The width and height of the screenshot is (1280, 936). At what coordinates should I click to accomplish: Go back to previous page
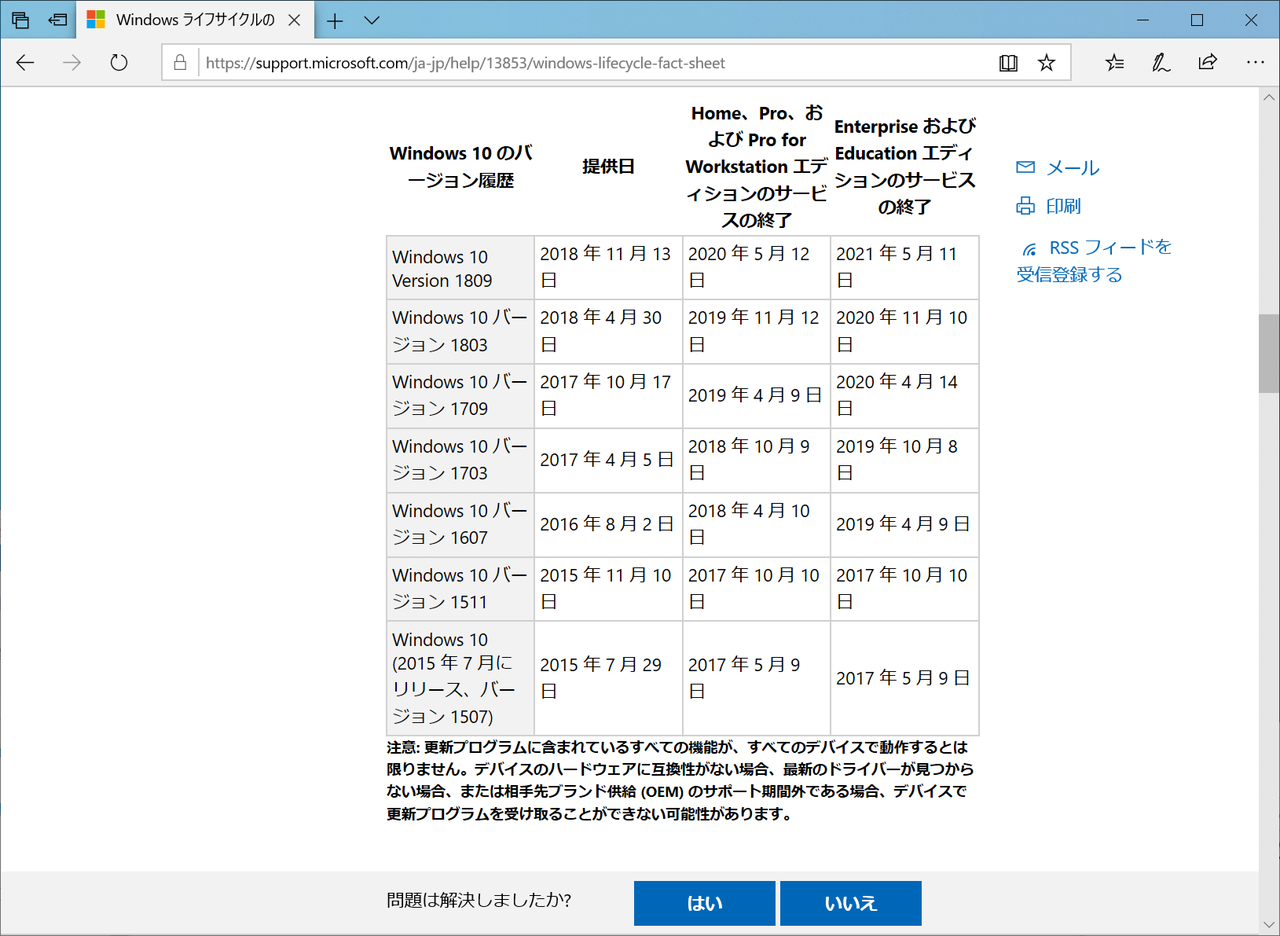pos(25,63)
